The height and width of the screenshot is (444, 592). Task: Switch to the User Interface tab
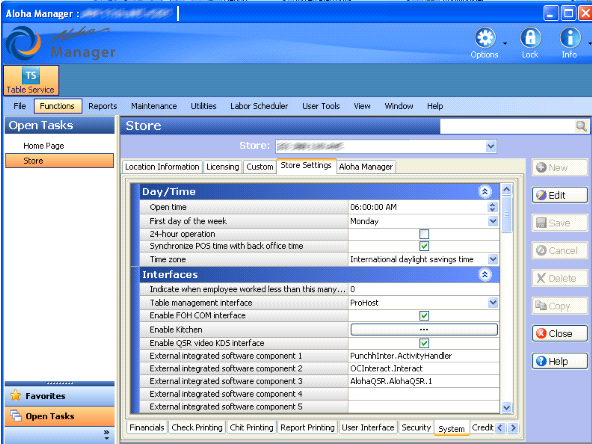368,427
